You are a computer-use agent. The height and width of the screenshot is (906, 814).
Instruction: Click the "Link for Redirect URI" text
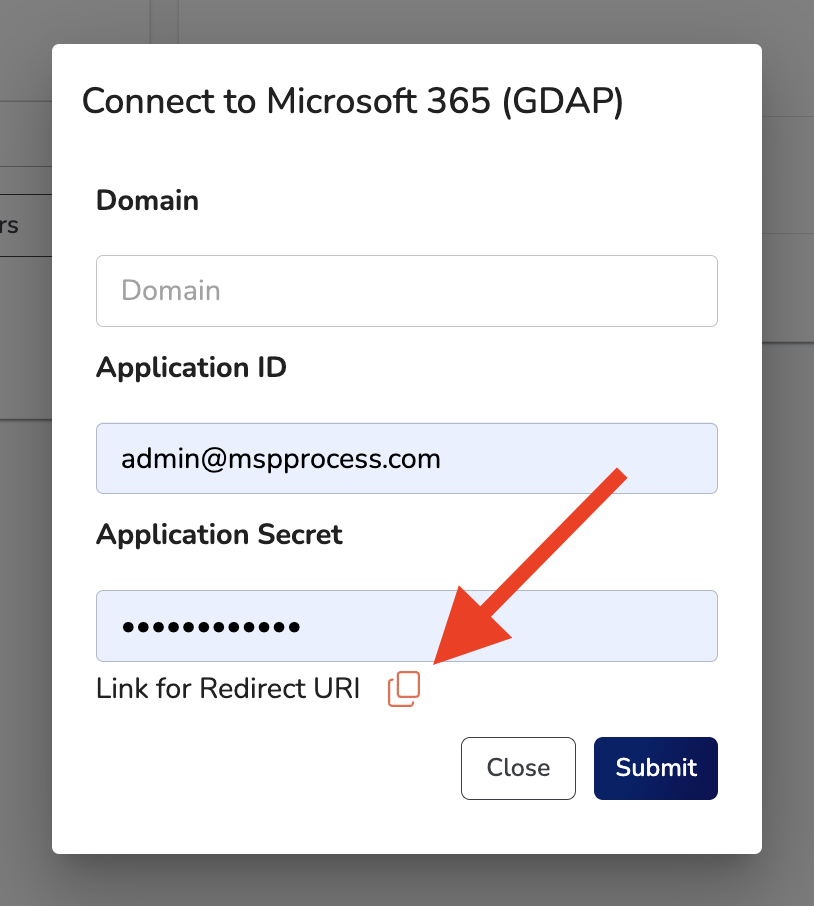[227, 689]
